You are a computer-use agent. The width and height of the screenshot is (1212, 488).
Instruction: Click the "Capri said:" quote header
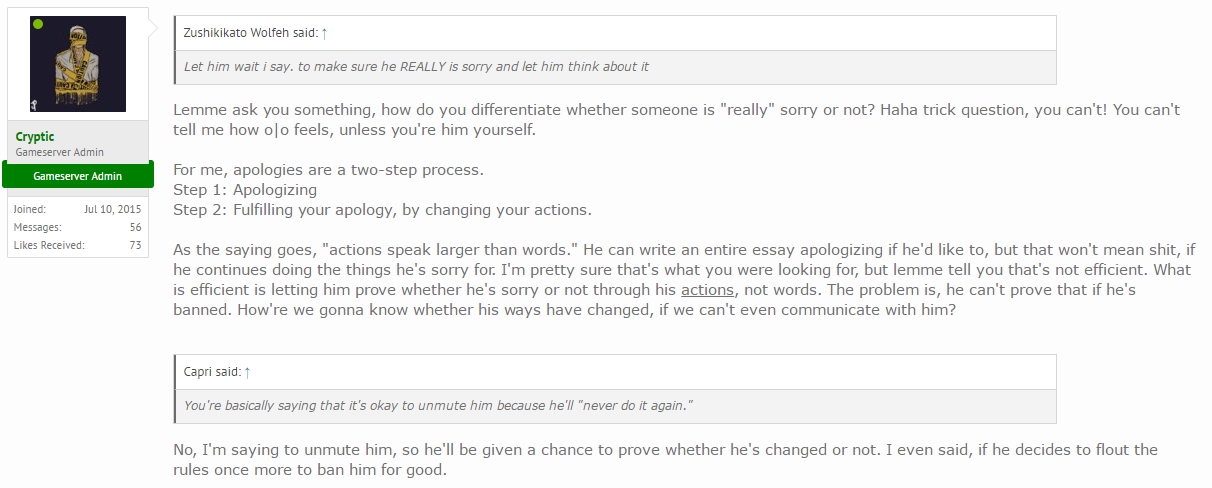point(212,372)
